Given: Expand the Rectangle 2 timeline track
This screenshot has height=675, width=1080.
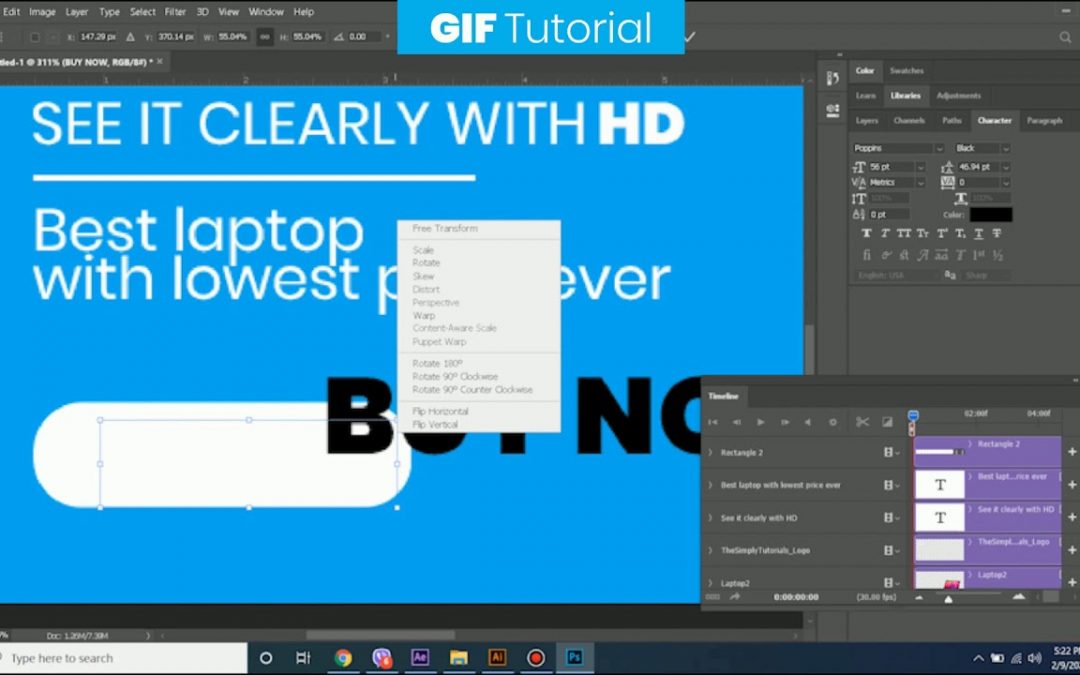Looking at the screenshot, I should 711,453.
